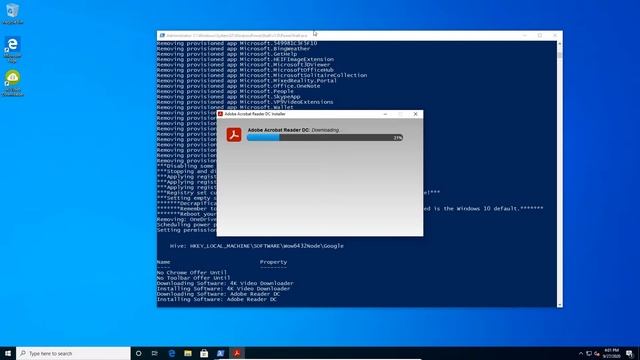
Task: Switch to PowerShell via taskbar icon
Action: [x=220, y=353]
